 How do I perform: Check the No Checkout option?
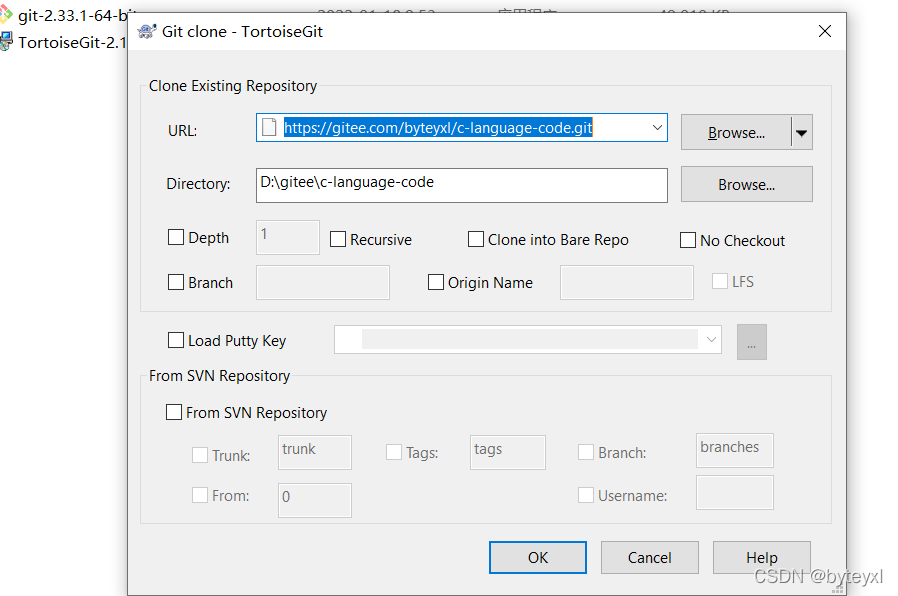688,240
